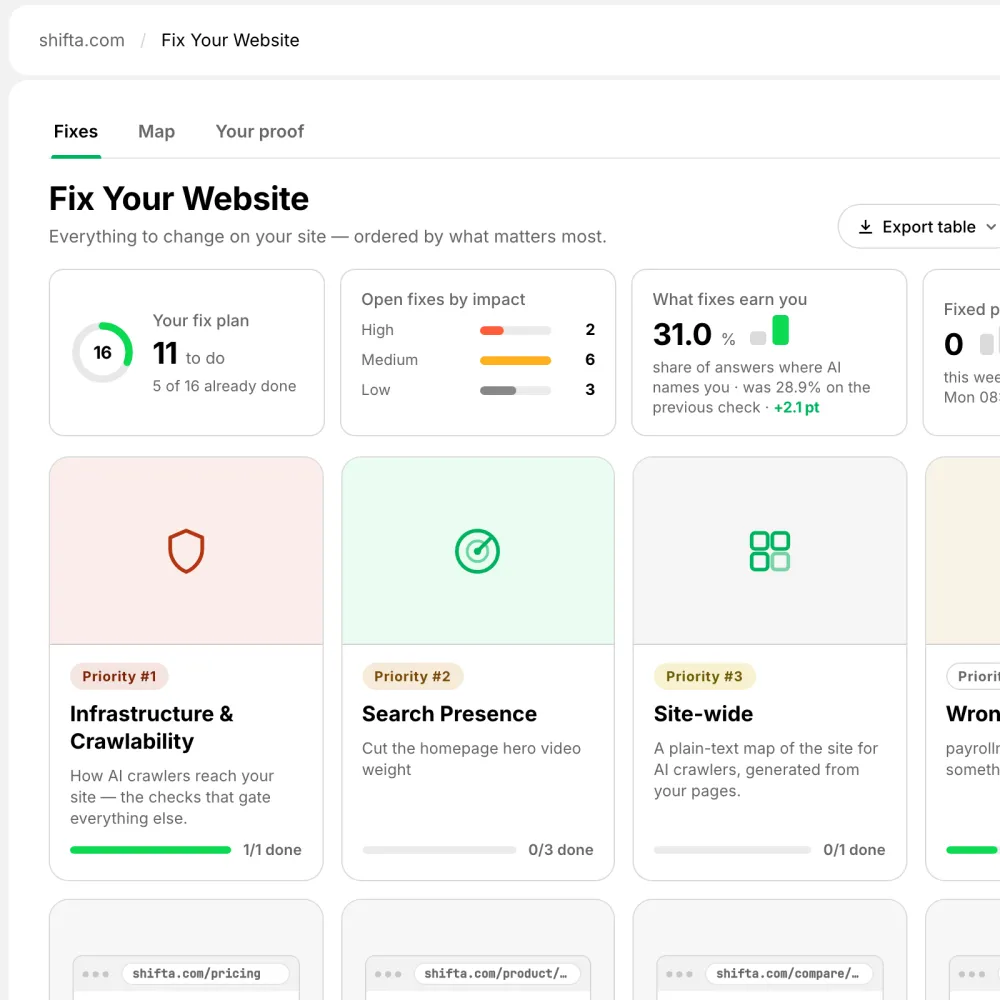Screen dimensions: 1000x1000
Task: Click the Priority #1 badge
Action: click(x=119, y=677)
